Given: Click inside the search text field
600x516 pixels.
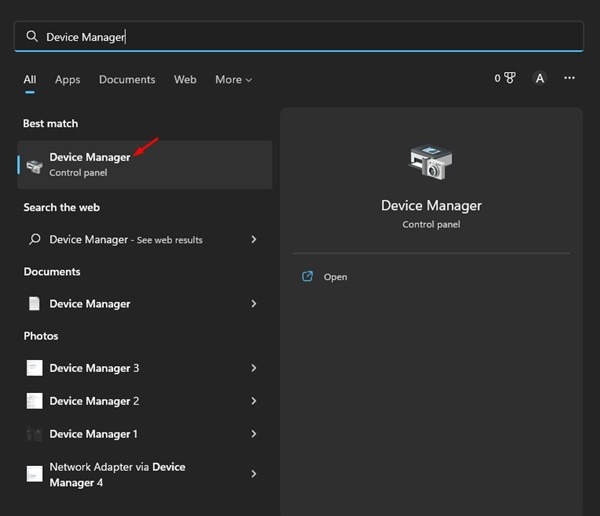Looking at the screenshot, I should pyautogui.click(x=300, y=37).
